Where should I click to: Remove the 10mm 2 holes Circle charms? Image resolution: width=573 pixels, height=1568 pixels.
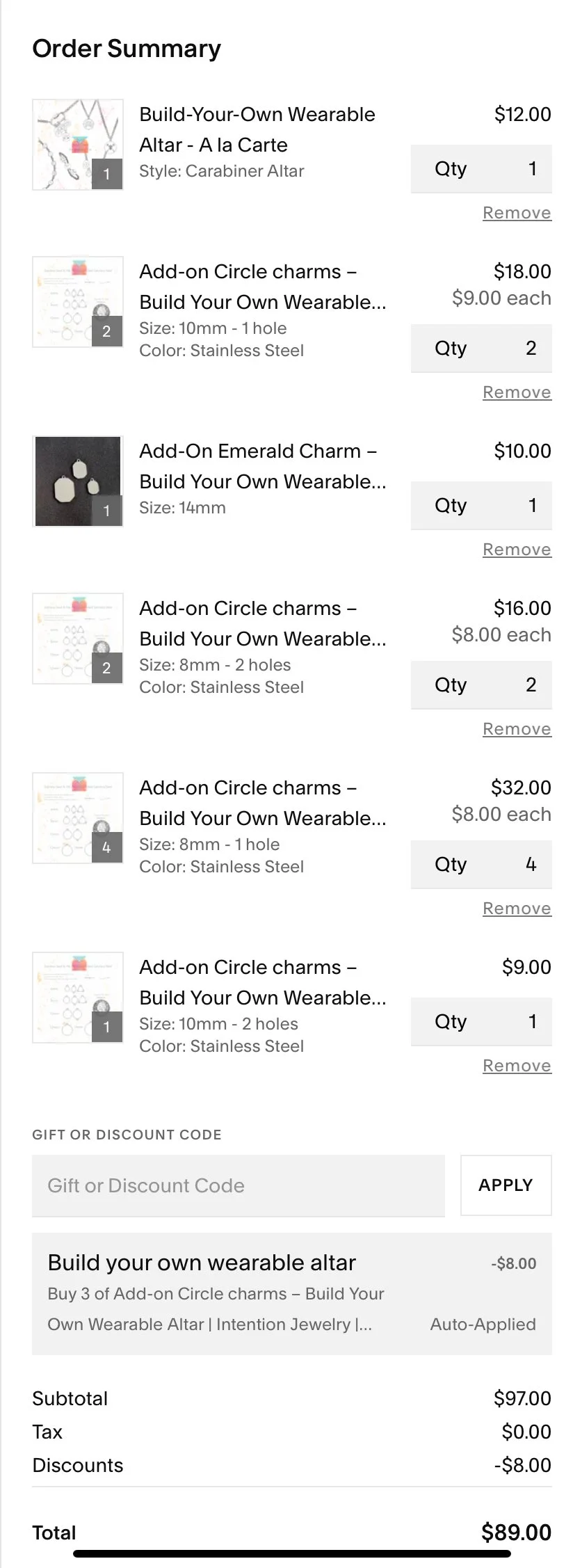click(x=517, y=1066)
